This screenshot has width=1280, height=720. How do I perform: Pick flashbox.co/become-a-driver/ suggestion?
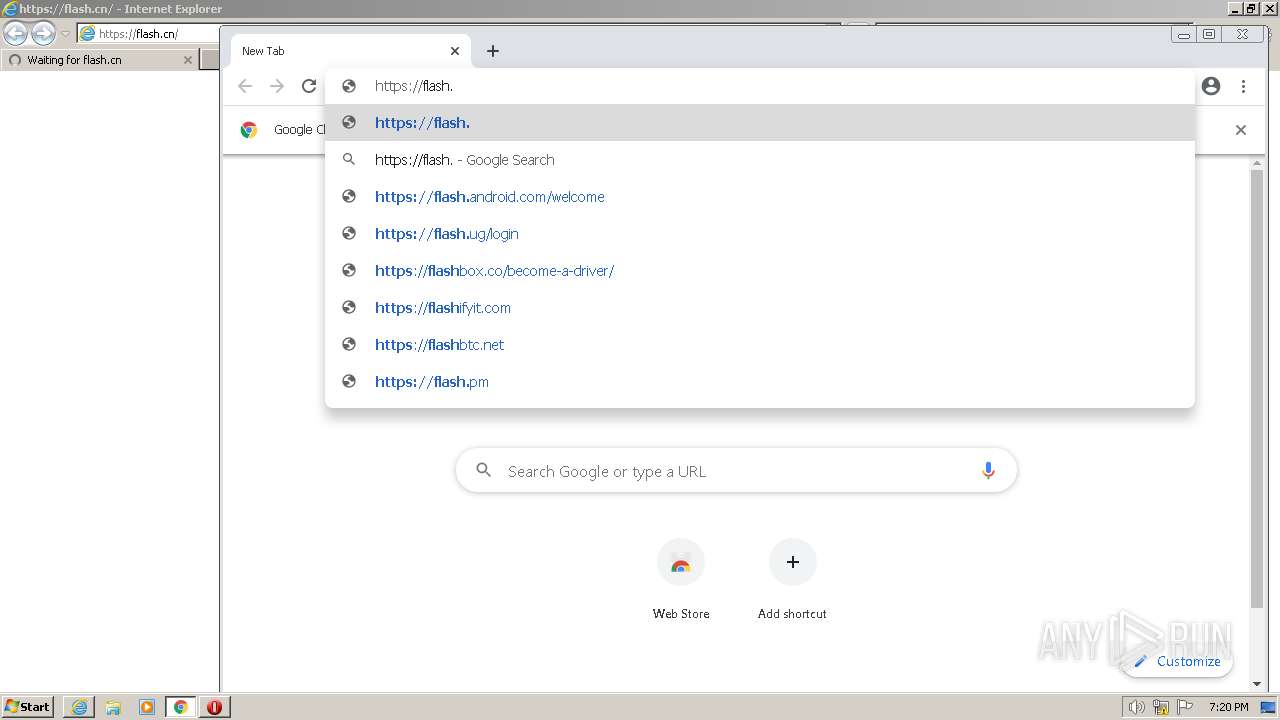pos(760,271)
